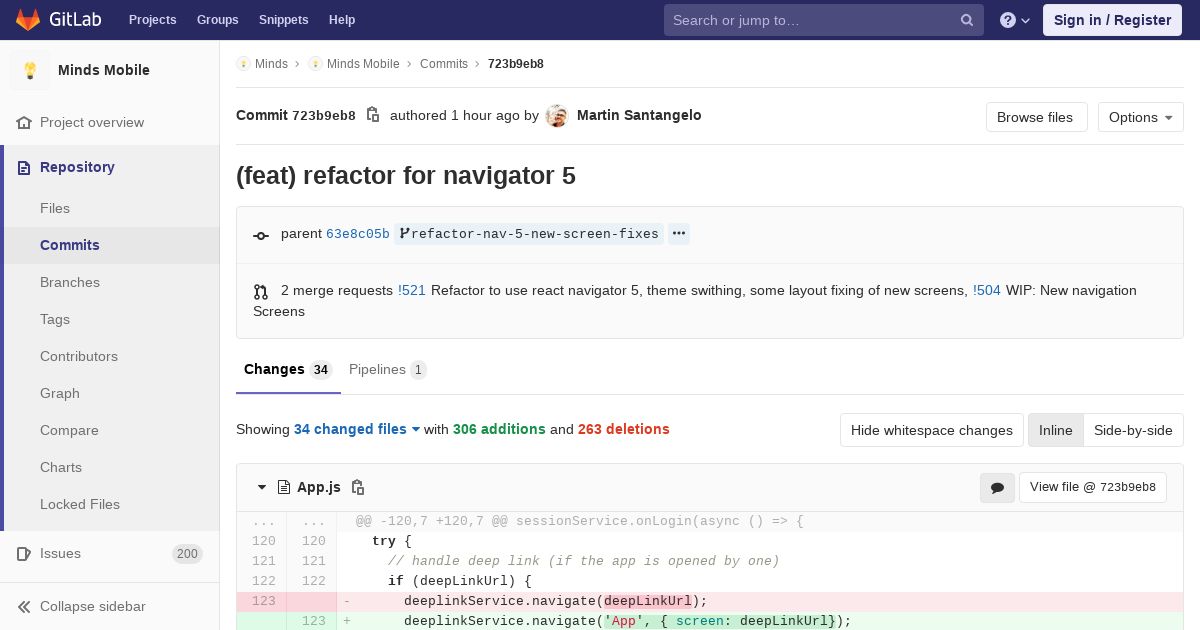
Task: Collapse the App.js diff
Action: coord(262,488)
